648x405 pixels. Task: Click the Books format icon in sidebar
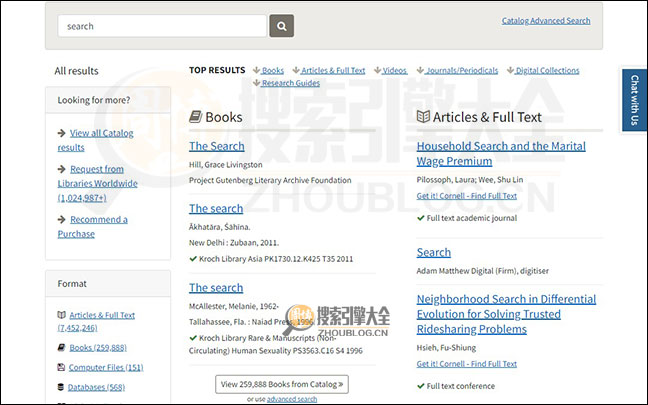click(x=61, y=347)
